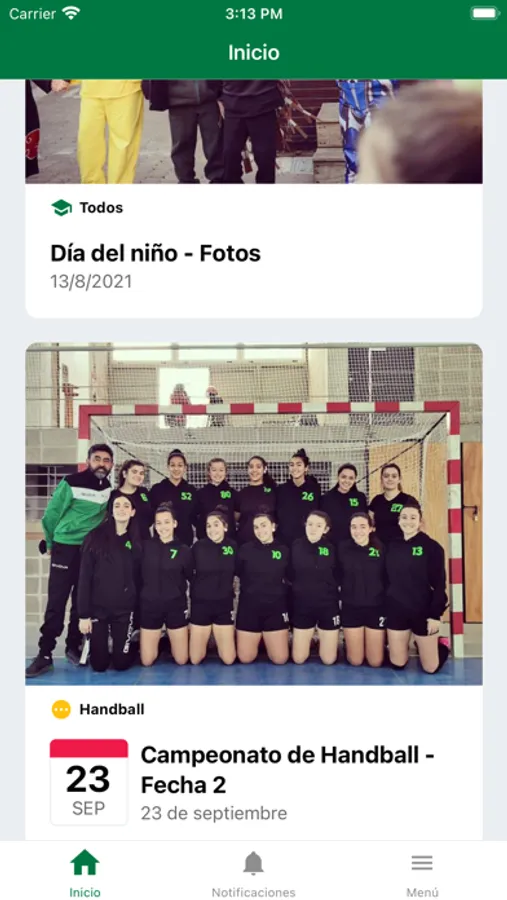Tap the Handball category label
This screenshot has height=900, width=507.
(112, 709)
